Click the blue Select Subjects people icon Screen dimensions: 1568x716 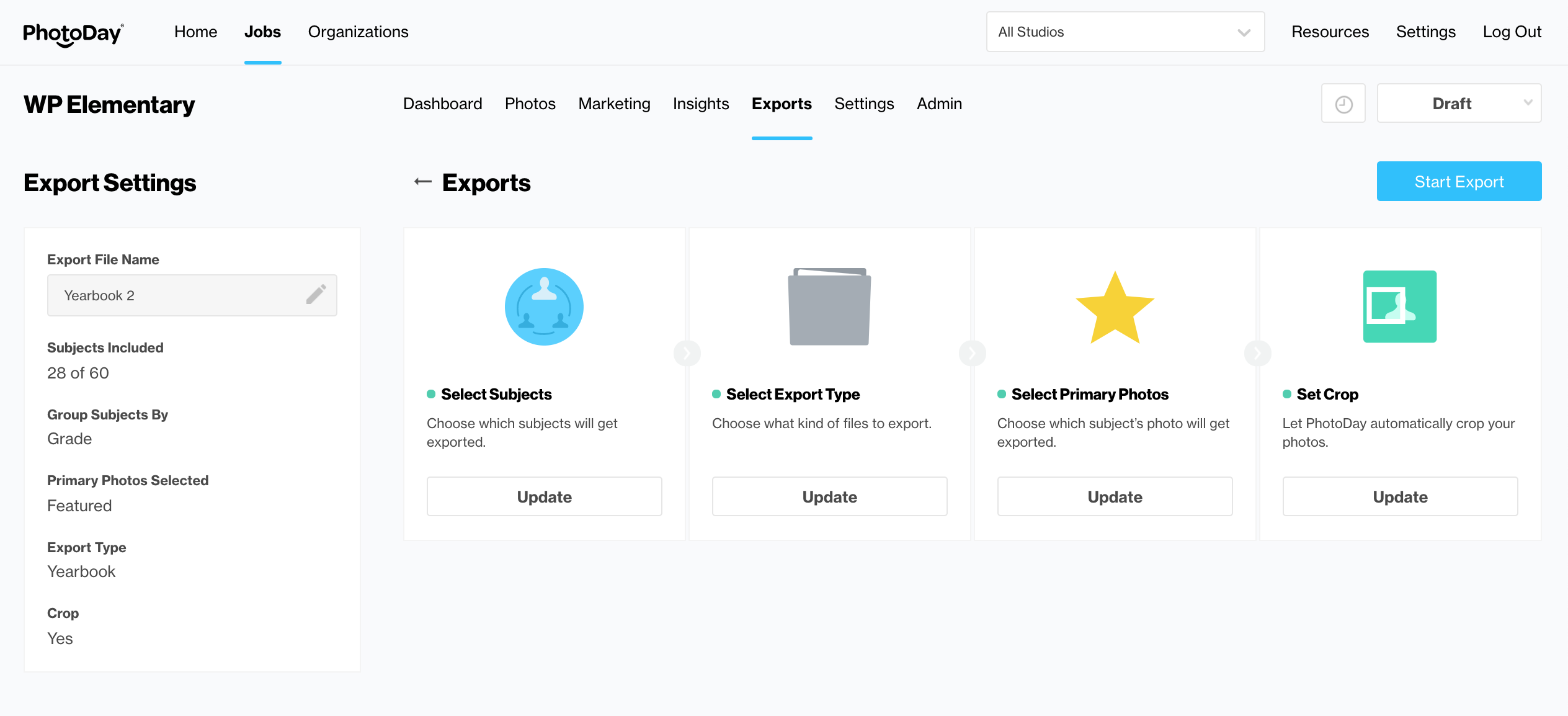(x=544, y=307)
